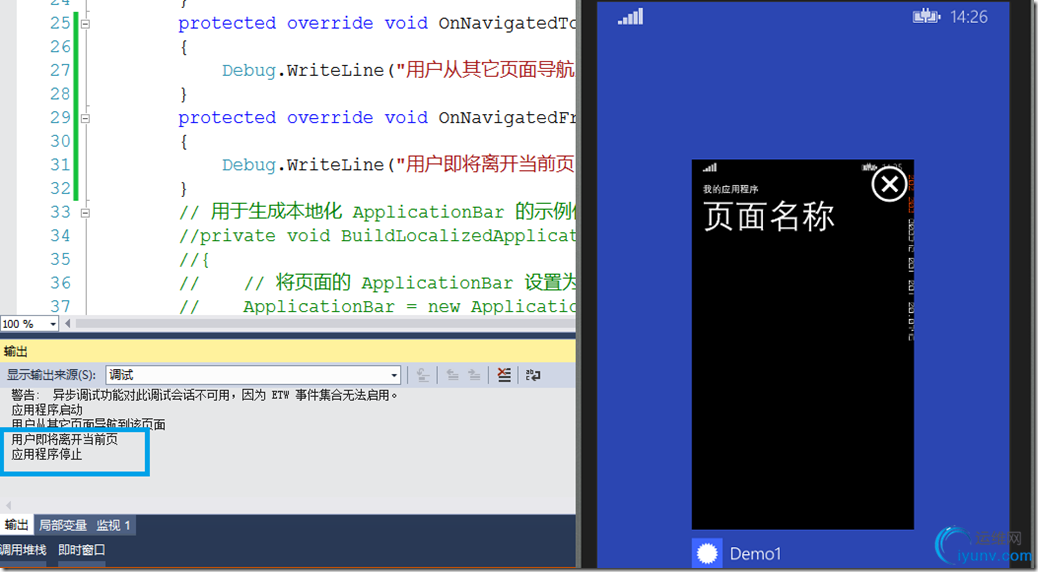Toggle word wrap in Output panel

533,375
